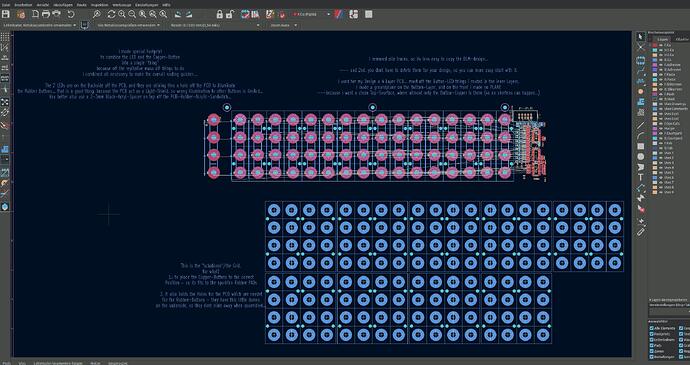Expand the Lagen-Anzeigeoptionen section

(669, 299)
